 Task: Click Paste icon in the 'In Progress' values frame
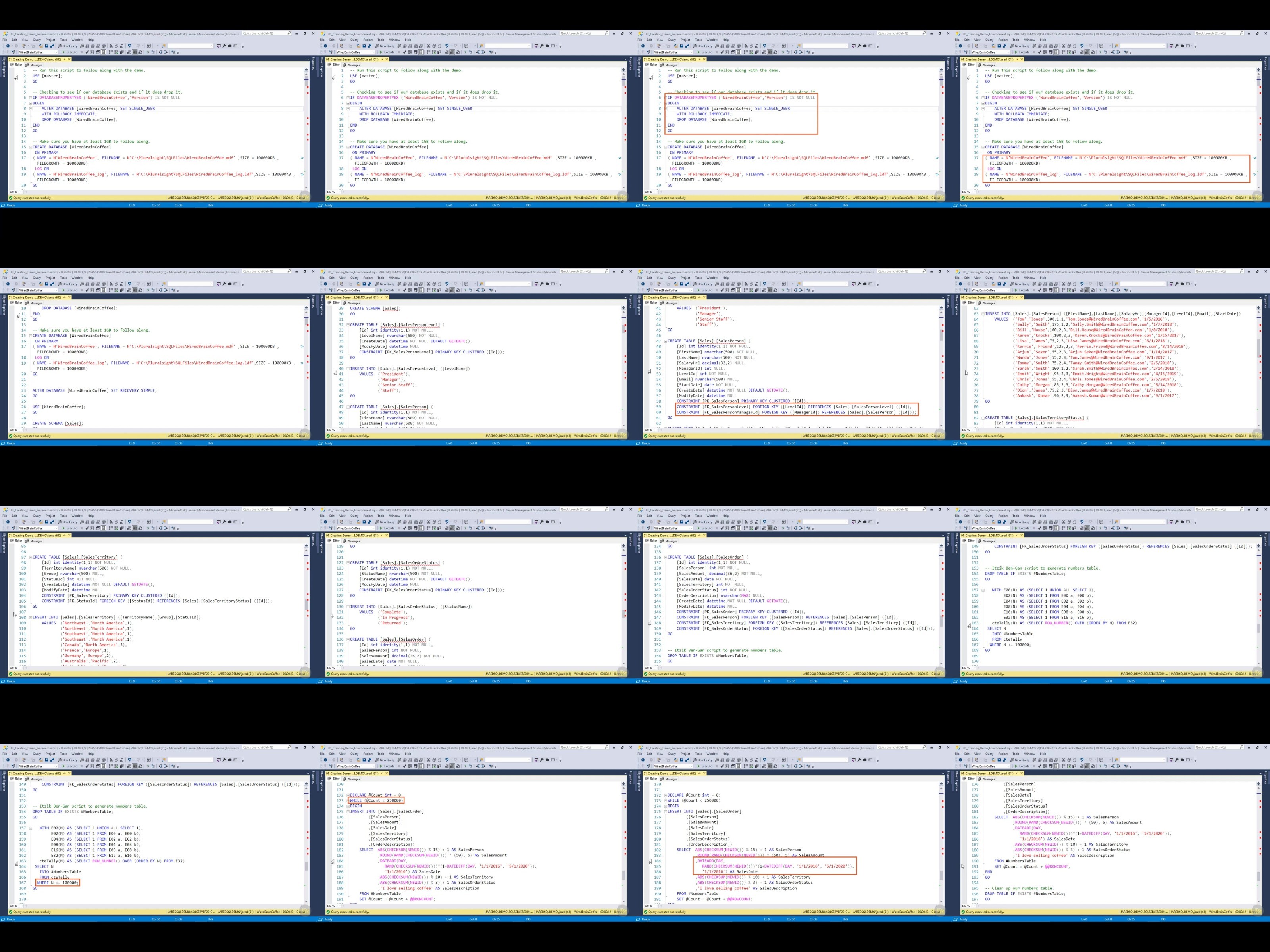[439, 522]
